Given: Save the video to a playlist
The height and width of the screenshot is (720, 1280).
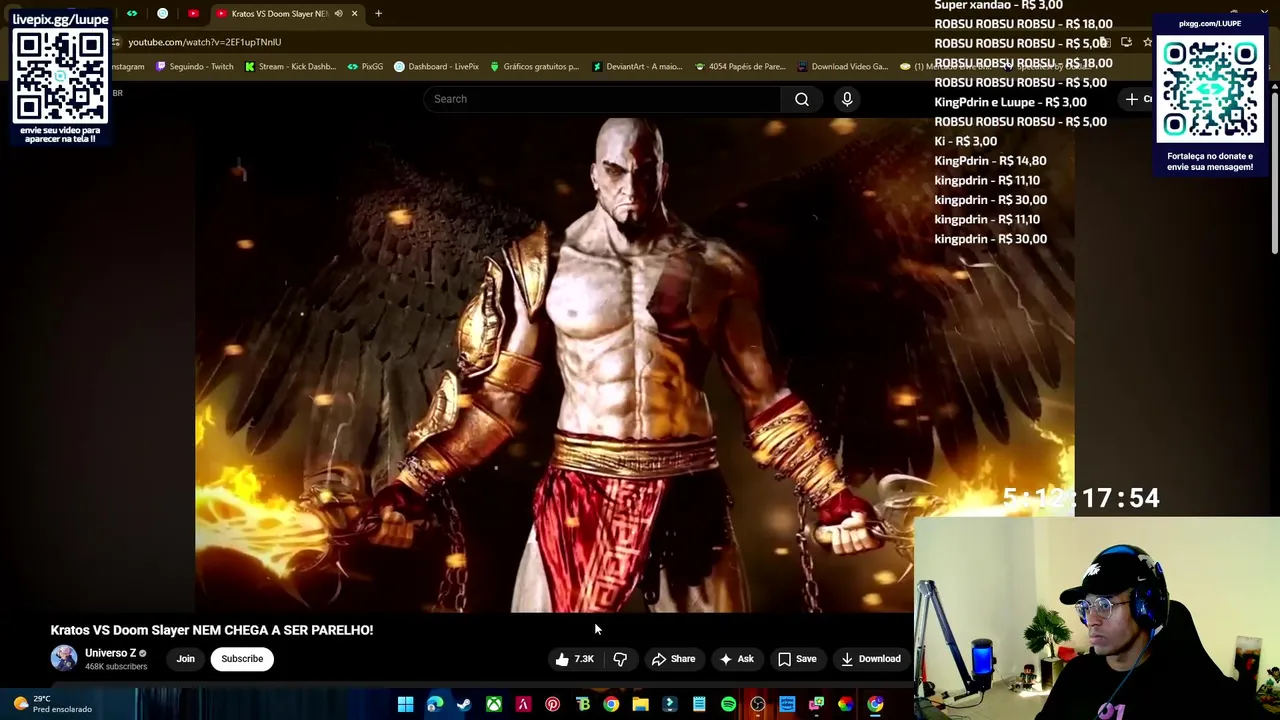Looking at the screenshot, I should point(797,659).
